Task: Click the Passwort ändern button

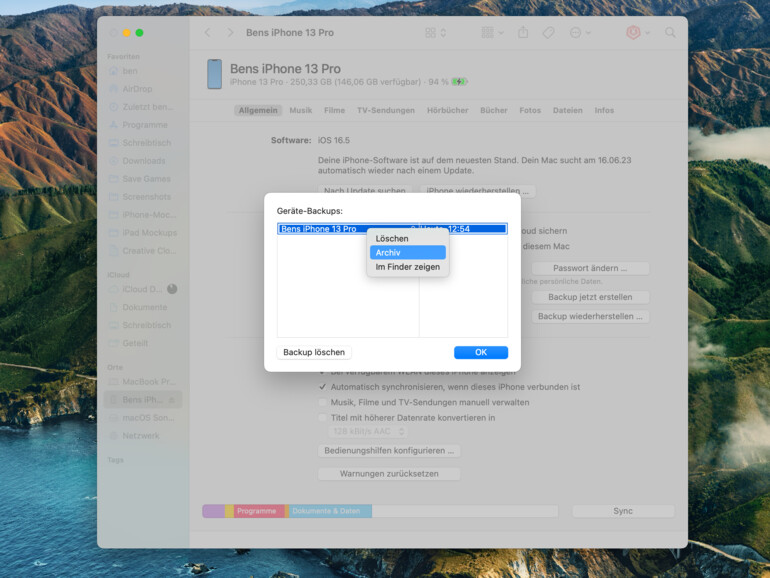Action: point(590,268)
